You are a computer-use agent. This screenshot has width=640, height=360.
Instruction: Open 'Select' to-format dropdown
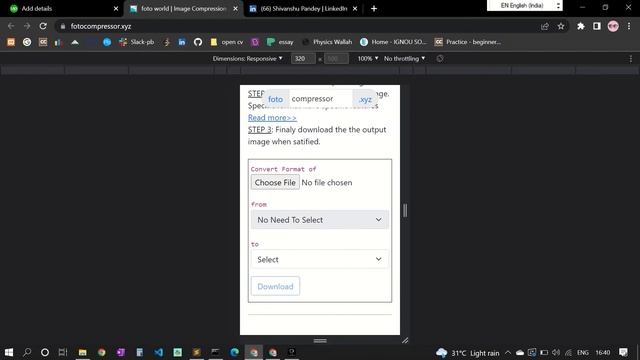coord(320,259)
